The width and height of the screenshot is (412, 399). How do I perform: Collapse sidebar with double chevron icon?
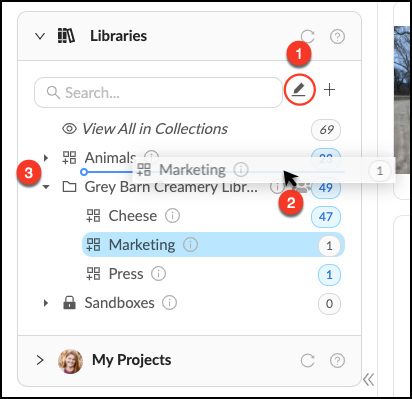(369, 379)
